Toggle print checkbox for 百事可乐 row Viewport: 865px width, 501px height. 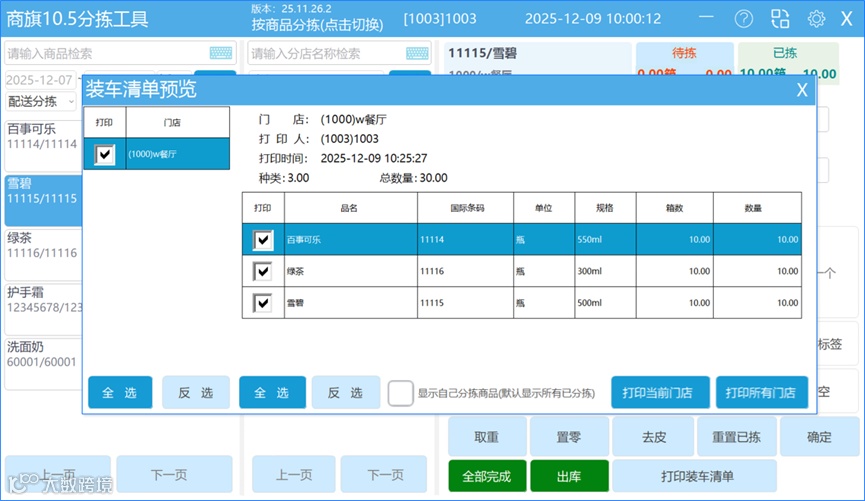tap(263, 240)
